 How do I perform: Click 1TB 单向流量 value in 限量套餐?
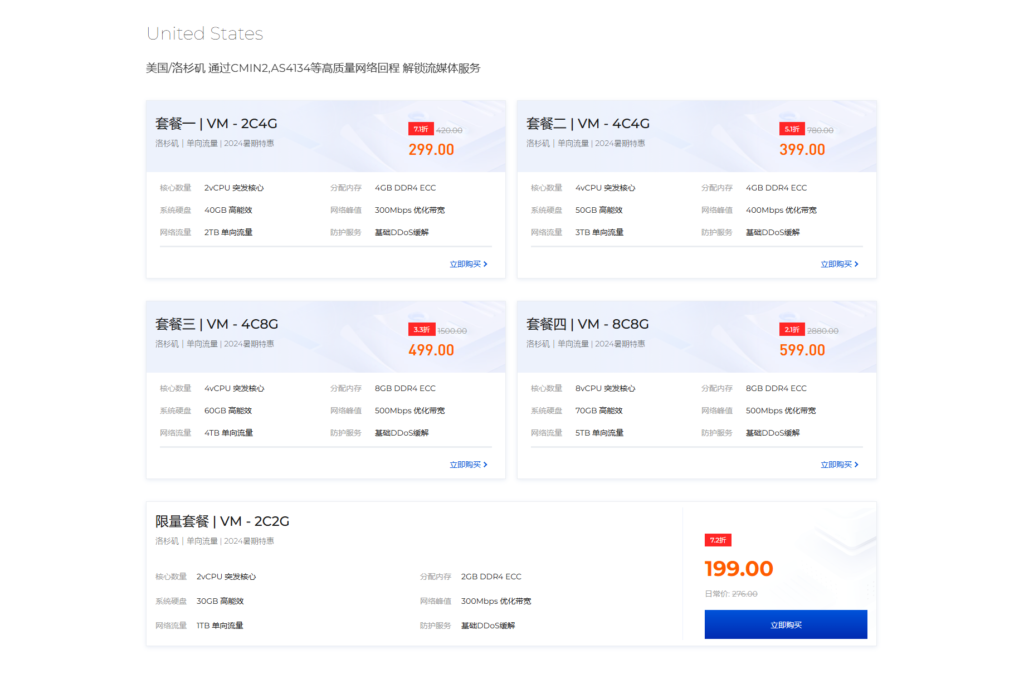pyautogui.click(x=219, y=626)
